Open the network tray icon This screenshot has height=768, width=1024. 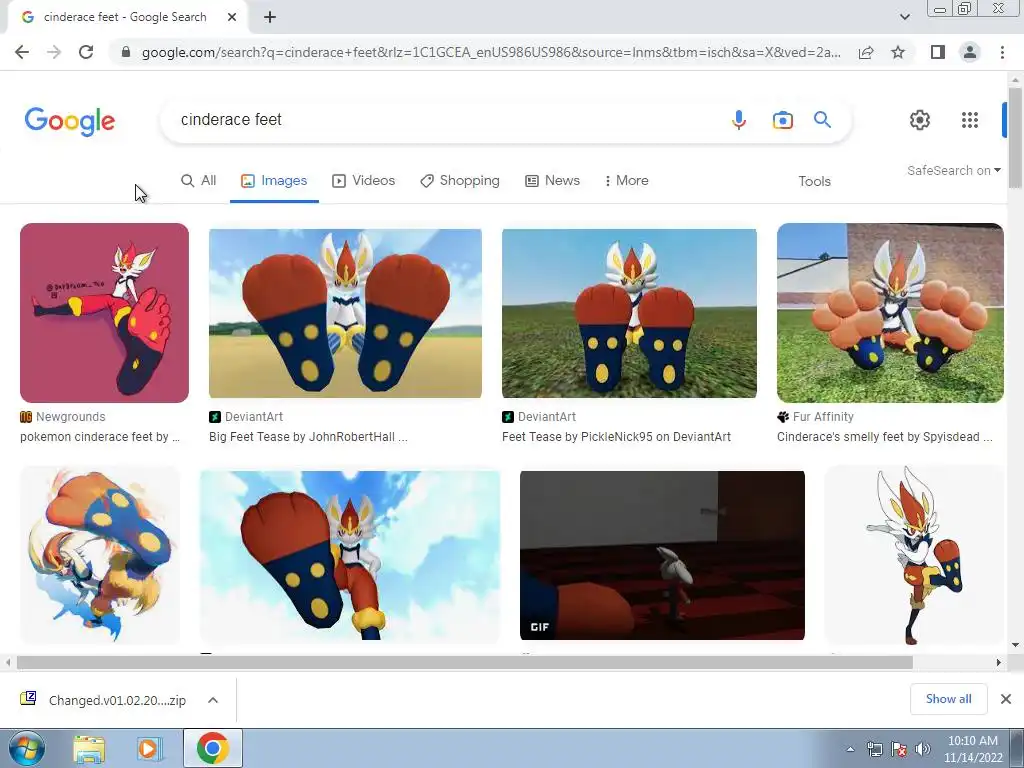click(874, 749)
